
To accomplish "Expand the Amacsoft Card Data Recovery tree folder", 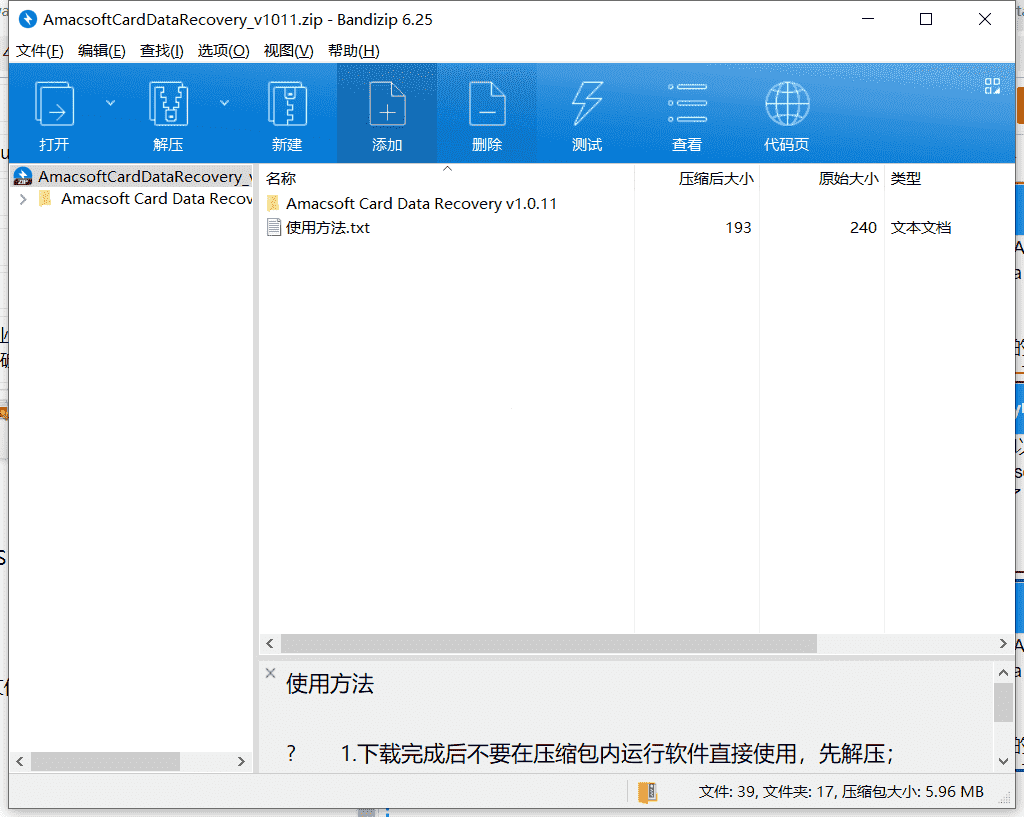I will tap(24, 199).
